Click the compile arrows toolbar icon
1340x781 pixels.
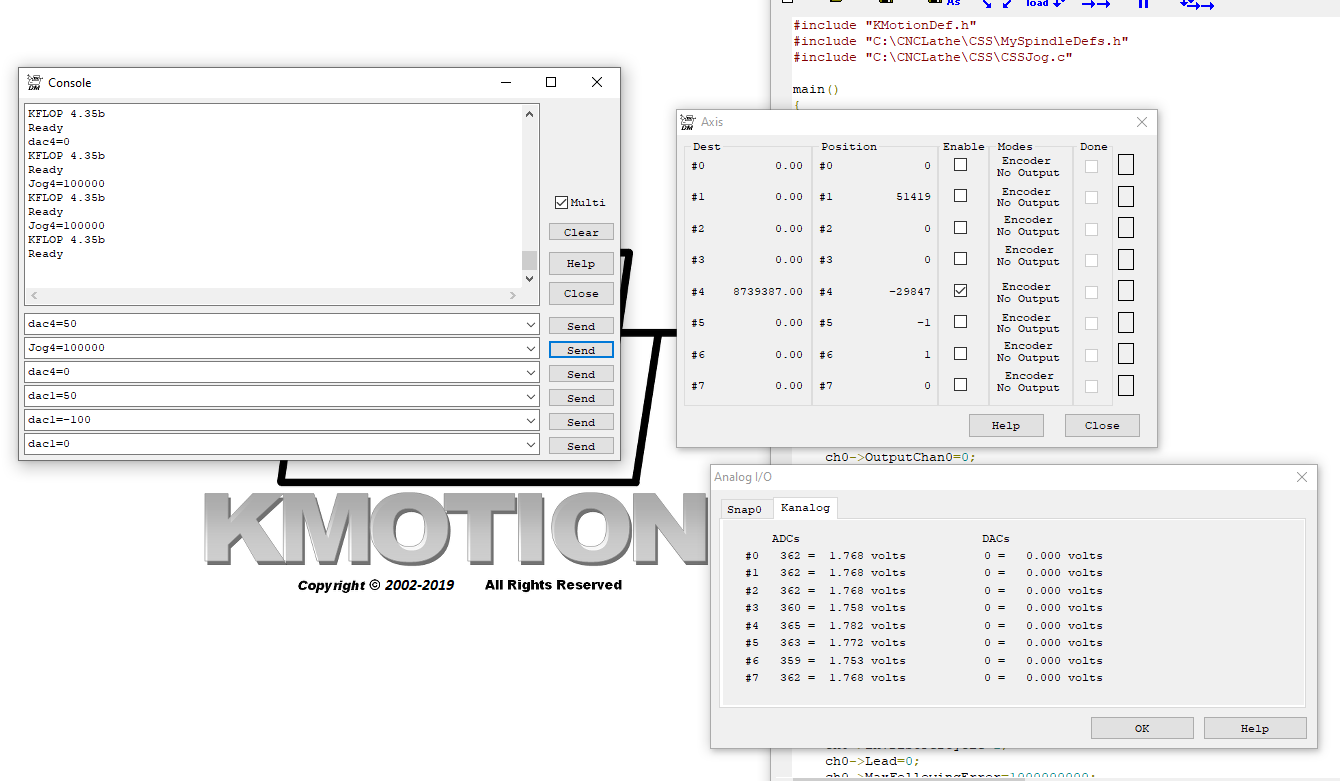click(x=996, y=3)
